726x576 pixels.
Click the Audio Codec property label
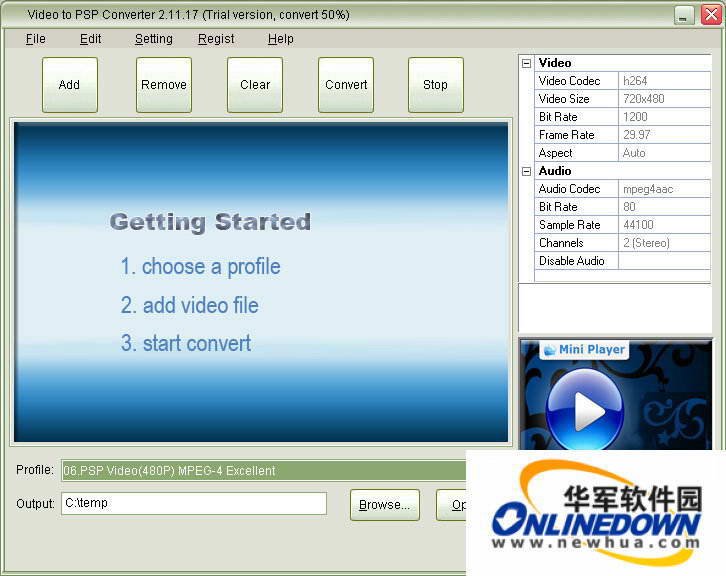(576, 189)
